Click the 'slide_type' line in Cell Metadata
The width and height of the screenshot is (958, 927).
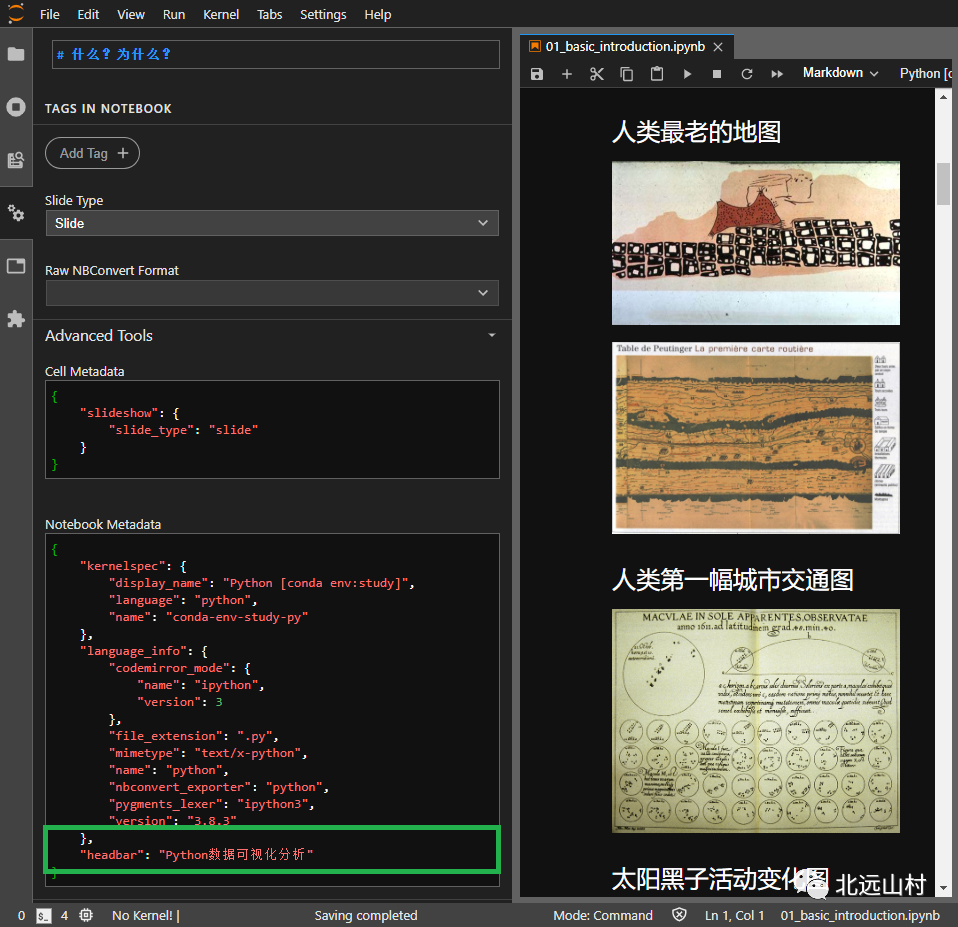[183, 430]
